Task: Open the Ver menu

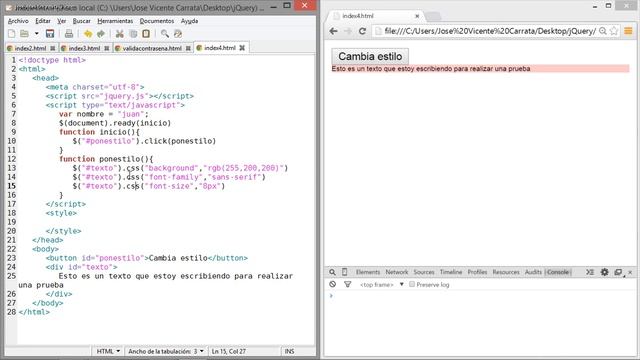Action: tap(62, 21)
